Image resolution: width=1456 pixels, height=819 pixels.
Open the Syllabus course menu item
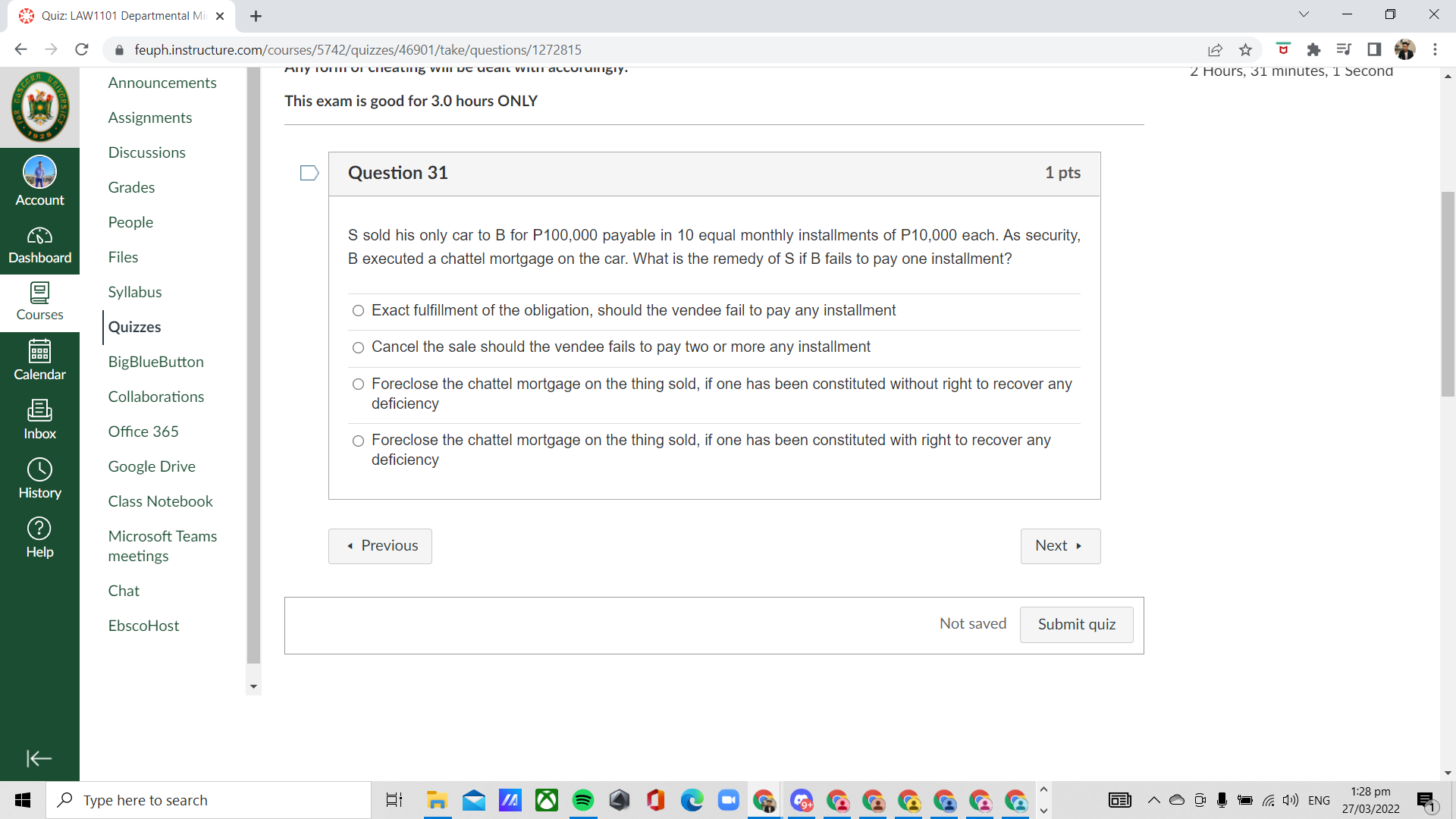(x=135, y=292)
